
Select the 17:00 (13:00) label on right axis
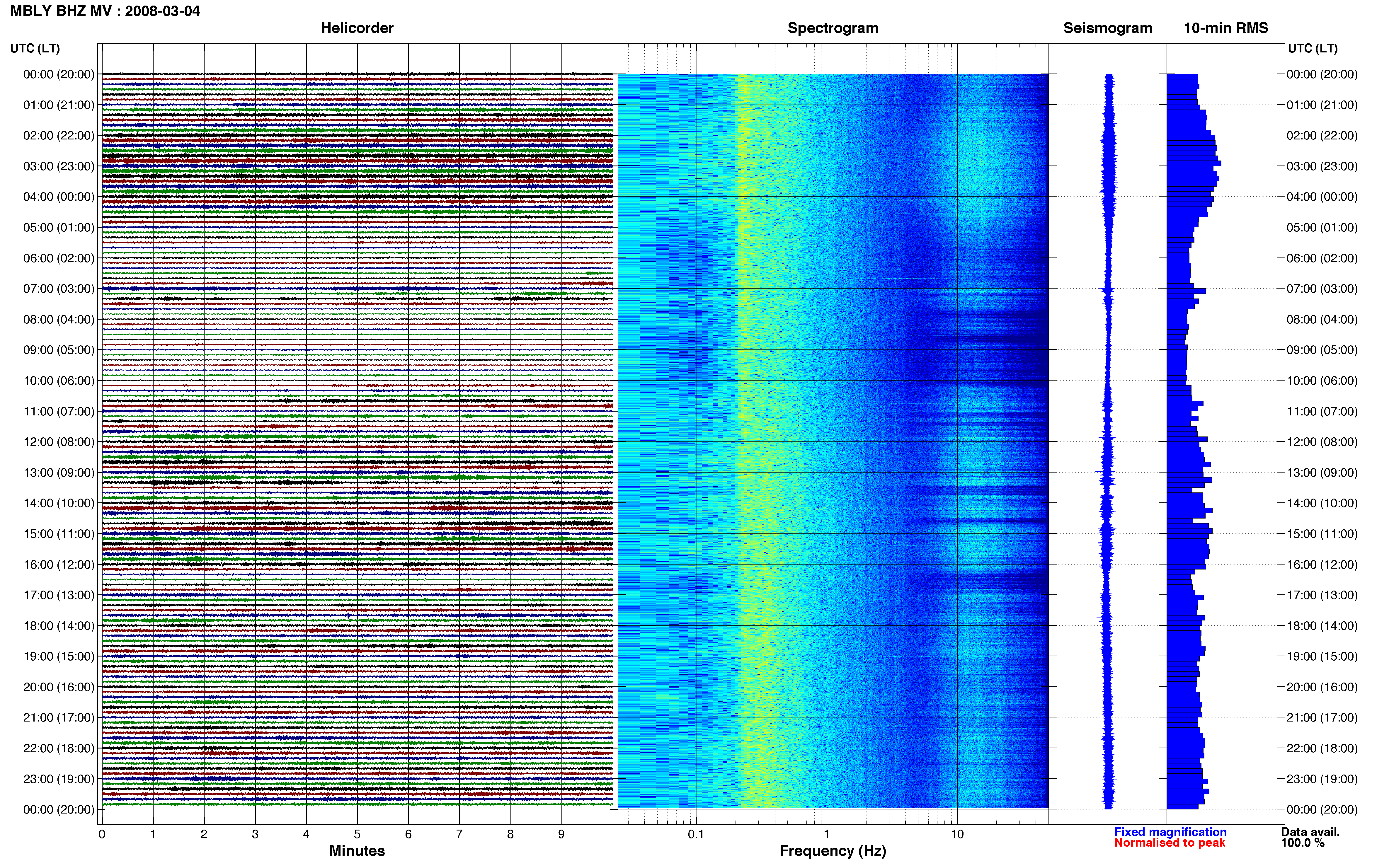(1322, 595)
